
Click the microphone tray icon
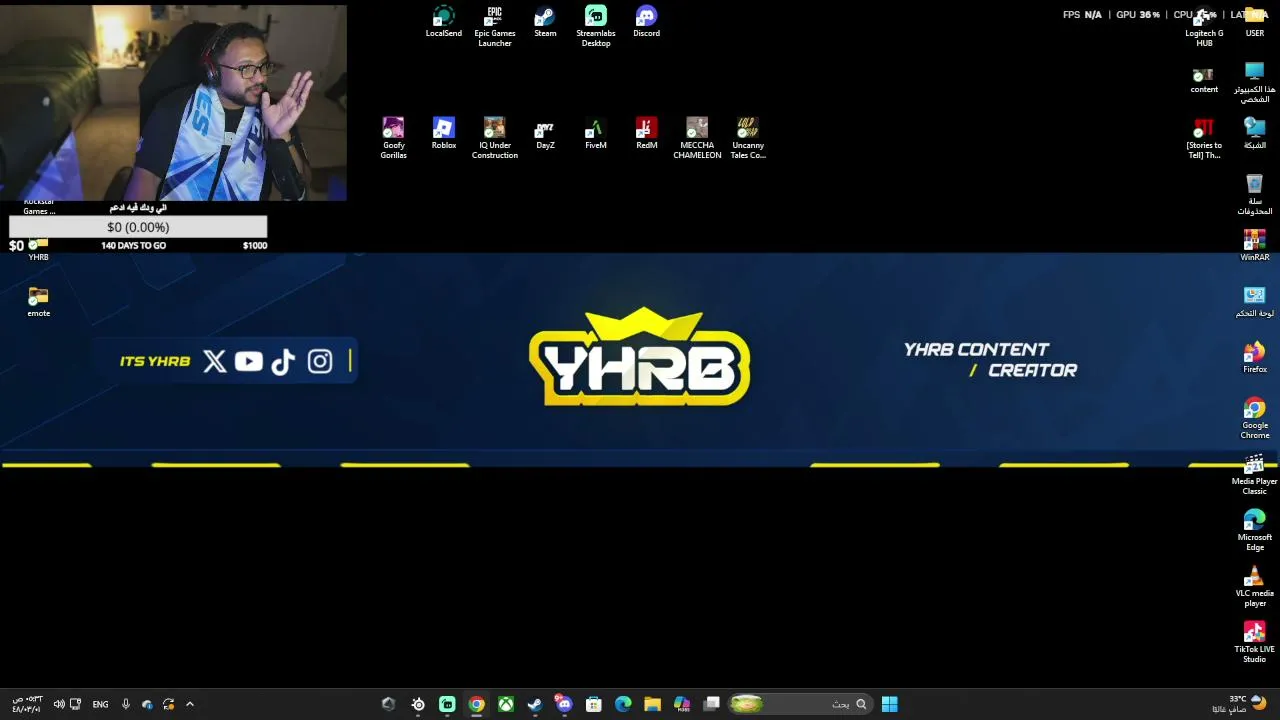pyautogui.click(x=126, y=704)
